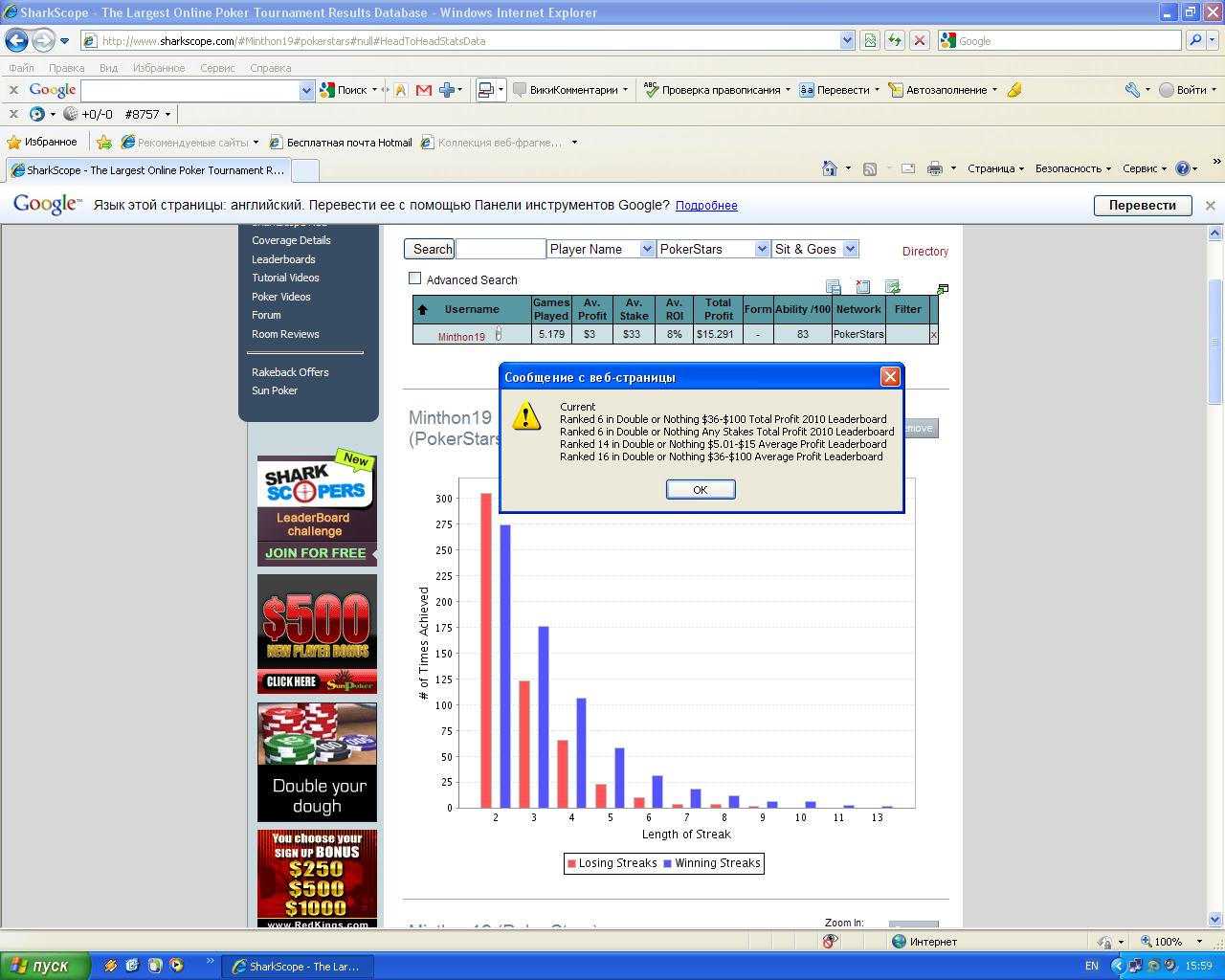Click OK in the message dialog
This screenshot has width=1225, height=980.
pos(701,489)
